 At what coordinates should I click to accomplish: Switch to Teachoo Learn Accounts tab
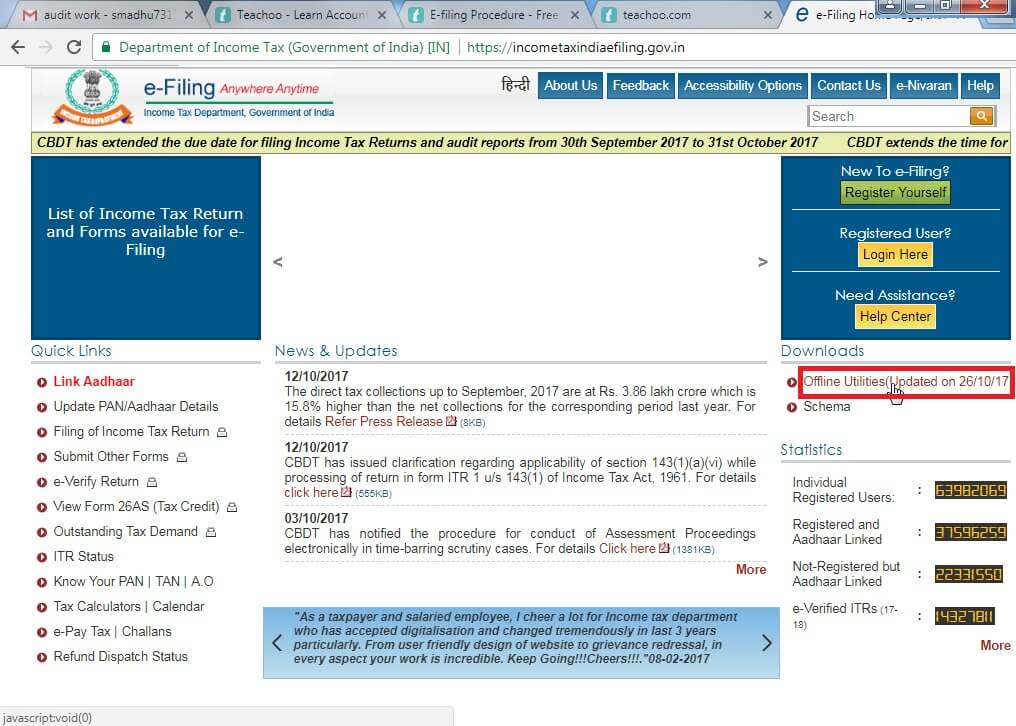(x=301, y=15)
